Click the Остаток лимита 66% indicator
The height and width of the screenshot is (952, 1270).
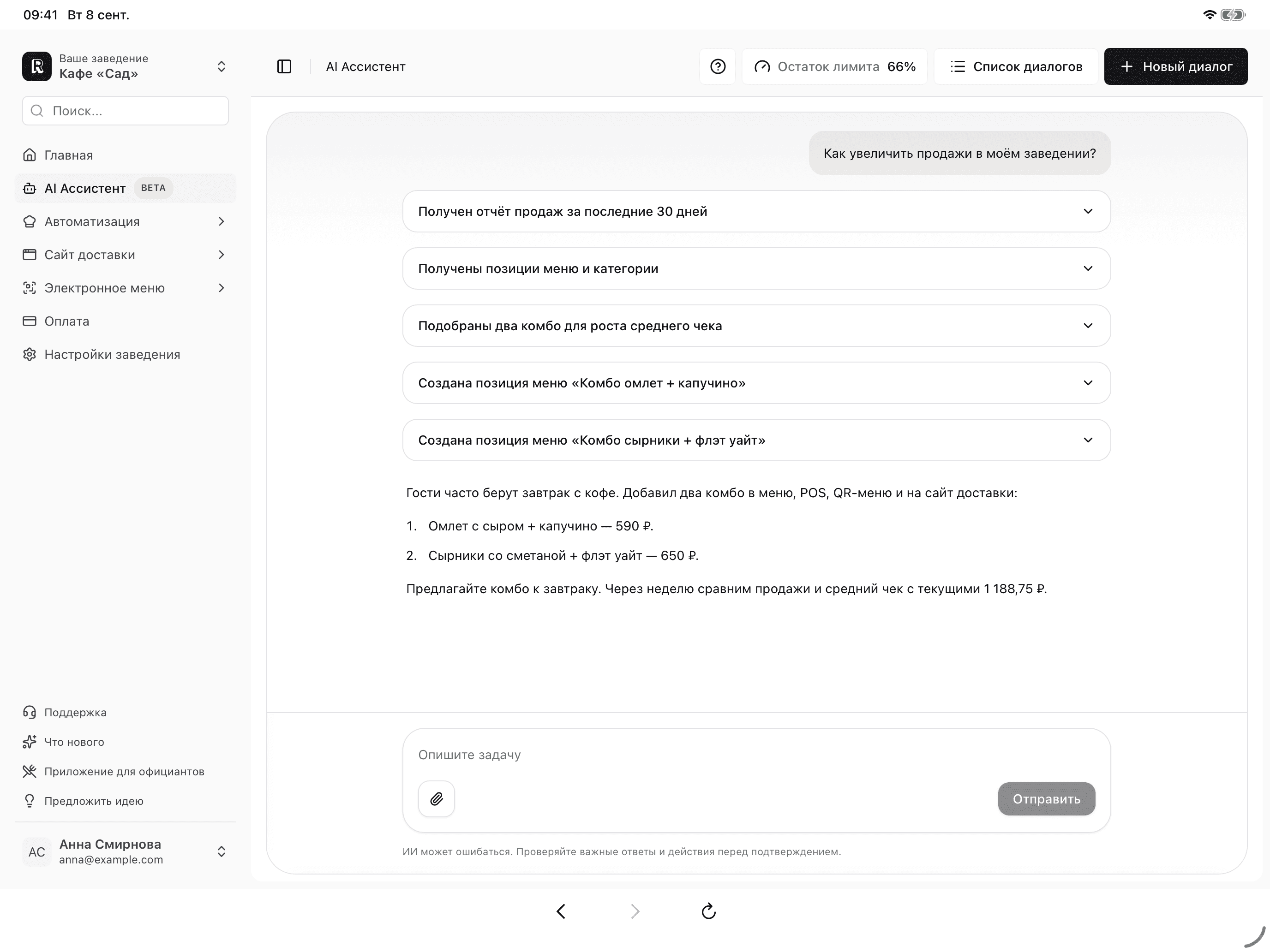pos(834,66)
